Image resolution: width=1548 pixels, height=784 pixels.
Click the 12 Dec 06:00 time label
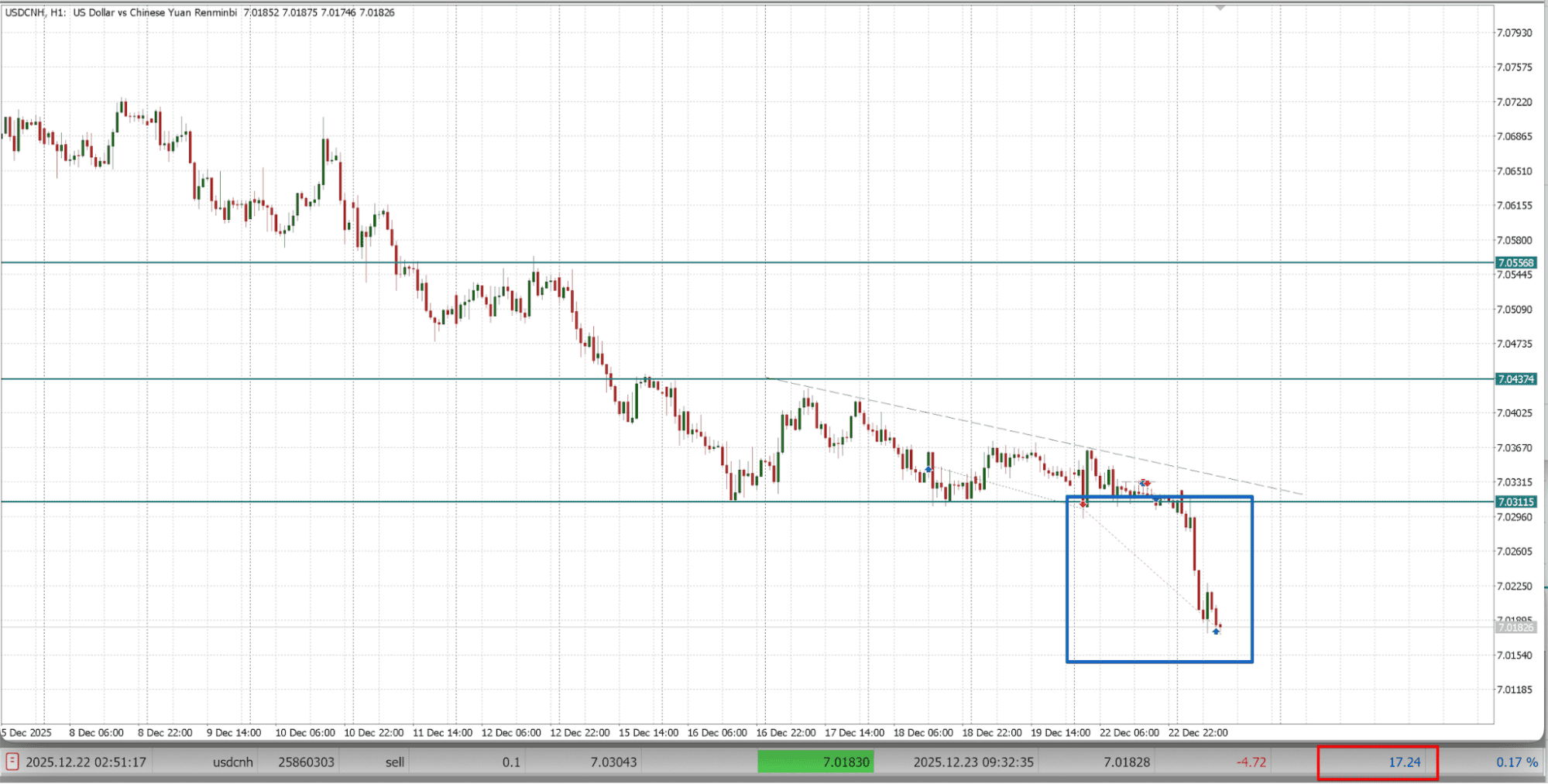point(511,733)
